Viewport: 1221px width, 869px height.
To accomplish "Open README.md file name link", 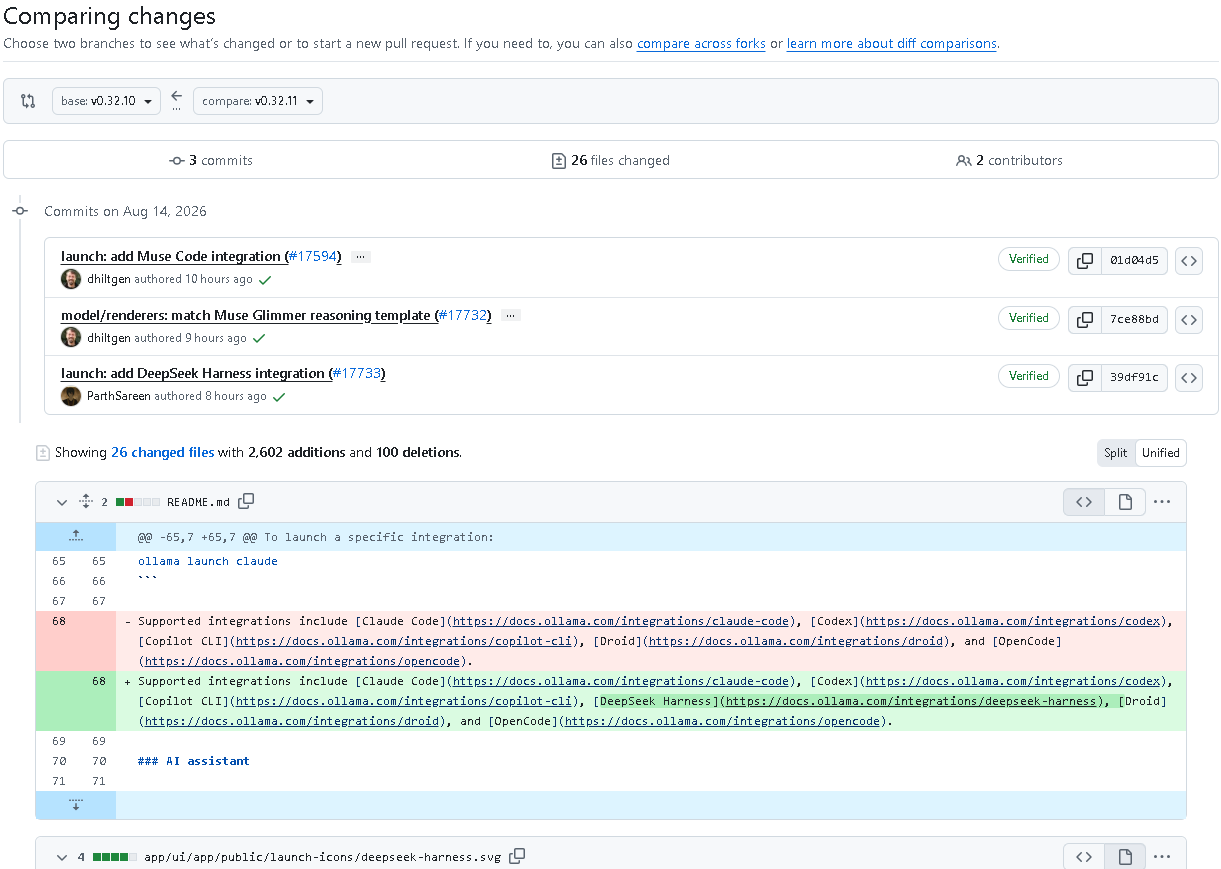I will point(198,502).
